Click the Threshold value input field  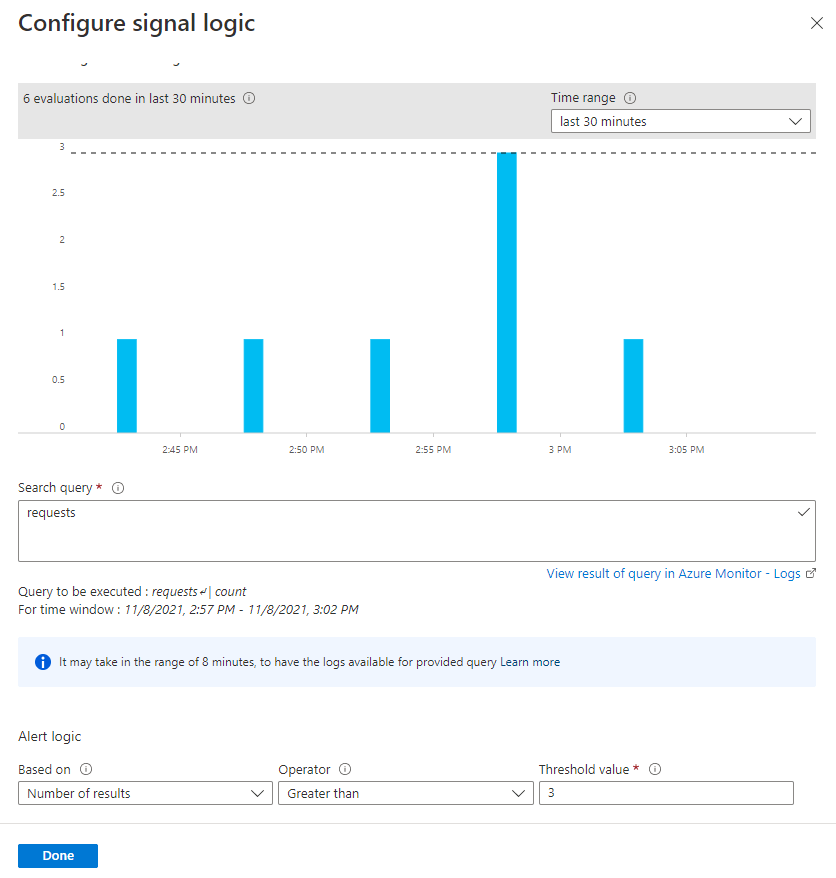click(x=666, y=794)
